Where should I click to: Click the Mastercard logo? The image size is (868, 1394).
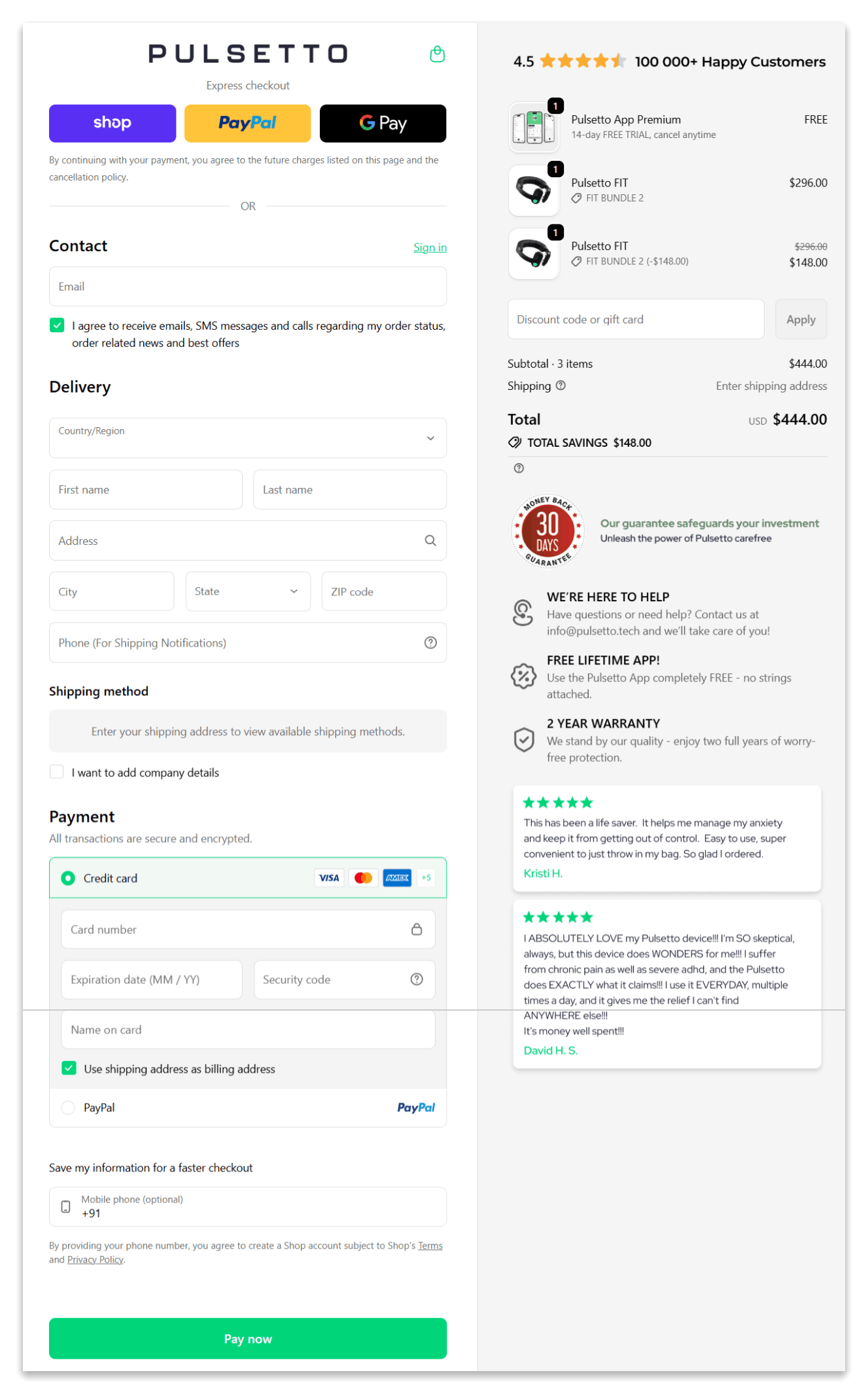coord(363,877)
